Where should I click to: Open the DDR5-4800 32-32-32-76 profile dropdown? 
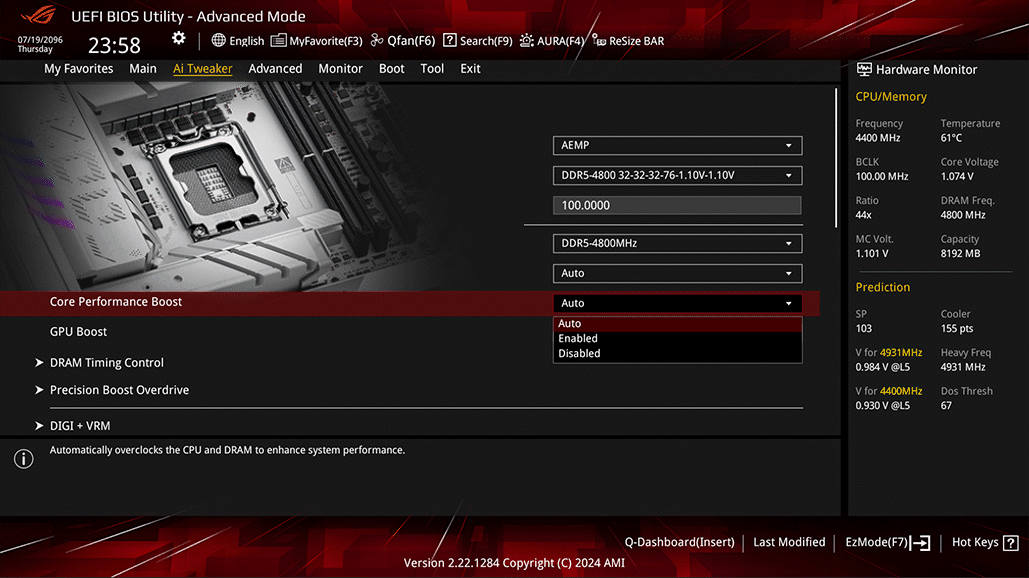[x=677, y=176]
